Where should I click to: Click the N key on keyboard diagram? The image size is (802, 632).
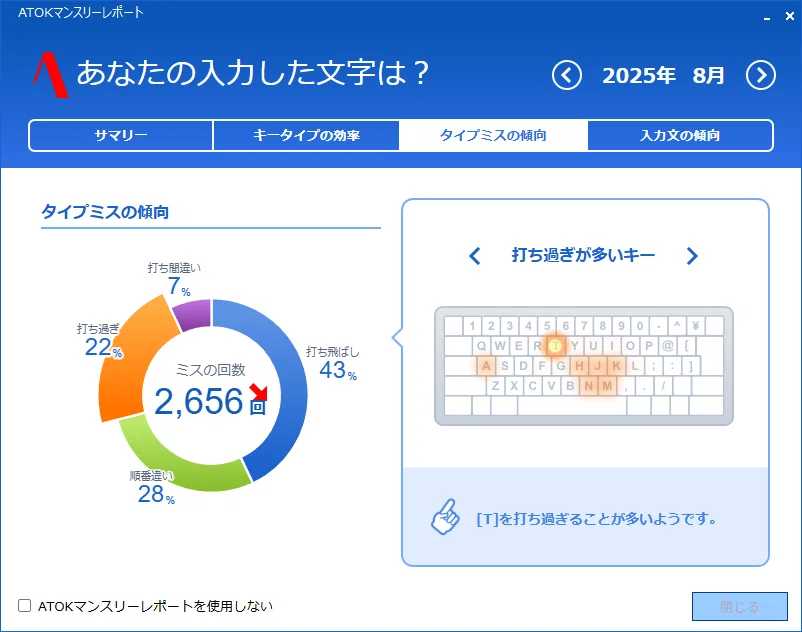pyautogui.click(x=589, y=386)
